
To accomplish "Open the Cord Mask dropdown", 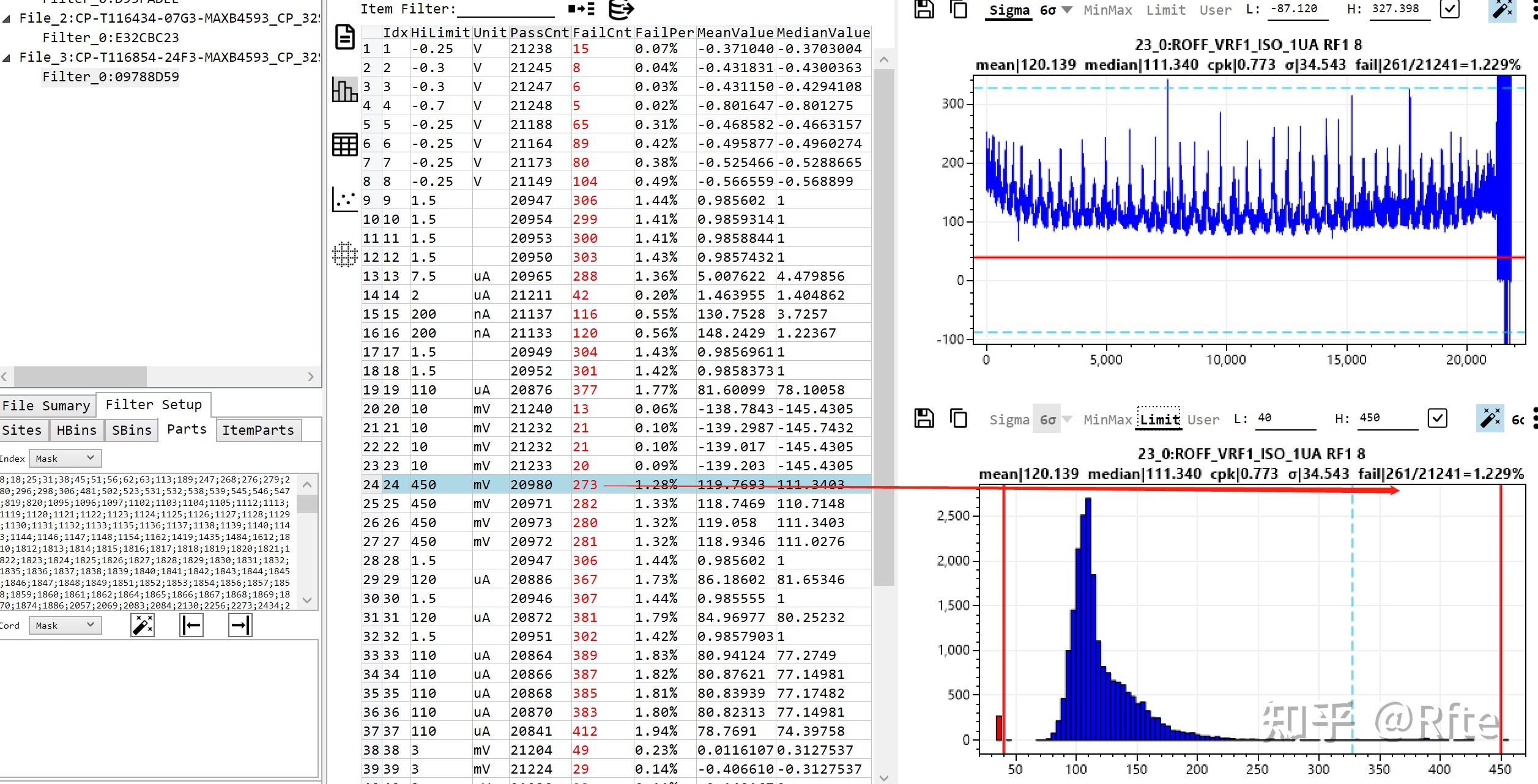I will pos(65,625).
